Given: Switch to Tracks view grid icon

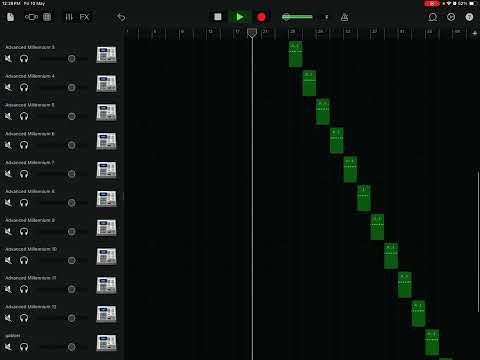Looking at the screenshot, I should pos(47,17).
